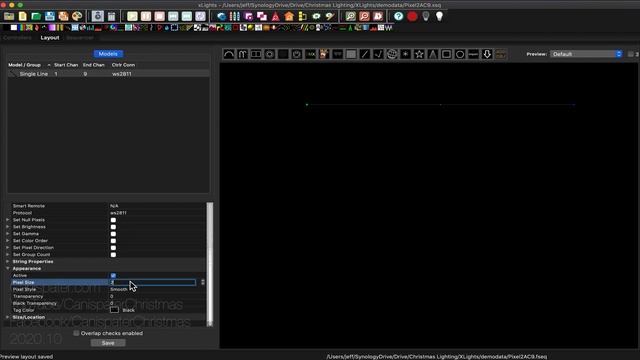Select the Arches model tool
The image size is (640, 360).
[229, 54]
